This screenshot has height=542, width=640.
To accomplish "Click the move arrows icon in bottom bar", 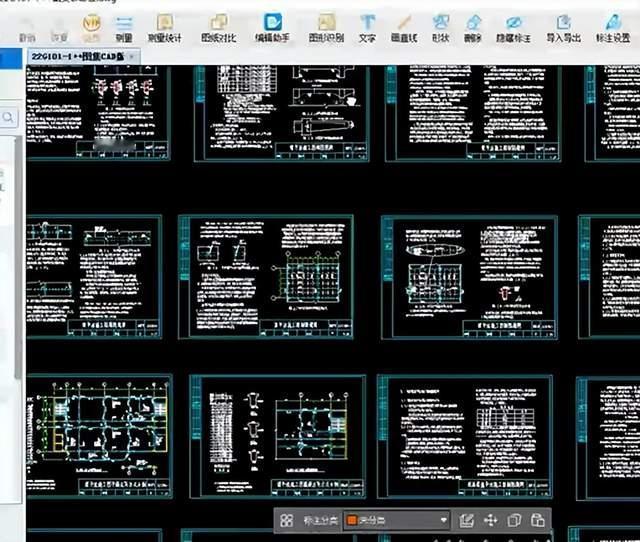I will pyautogui.click(x=490, y=520).
